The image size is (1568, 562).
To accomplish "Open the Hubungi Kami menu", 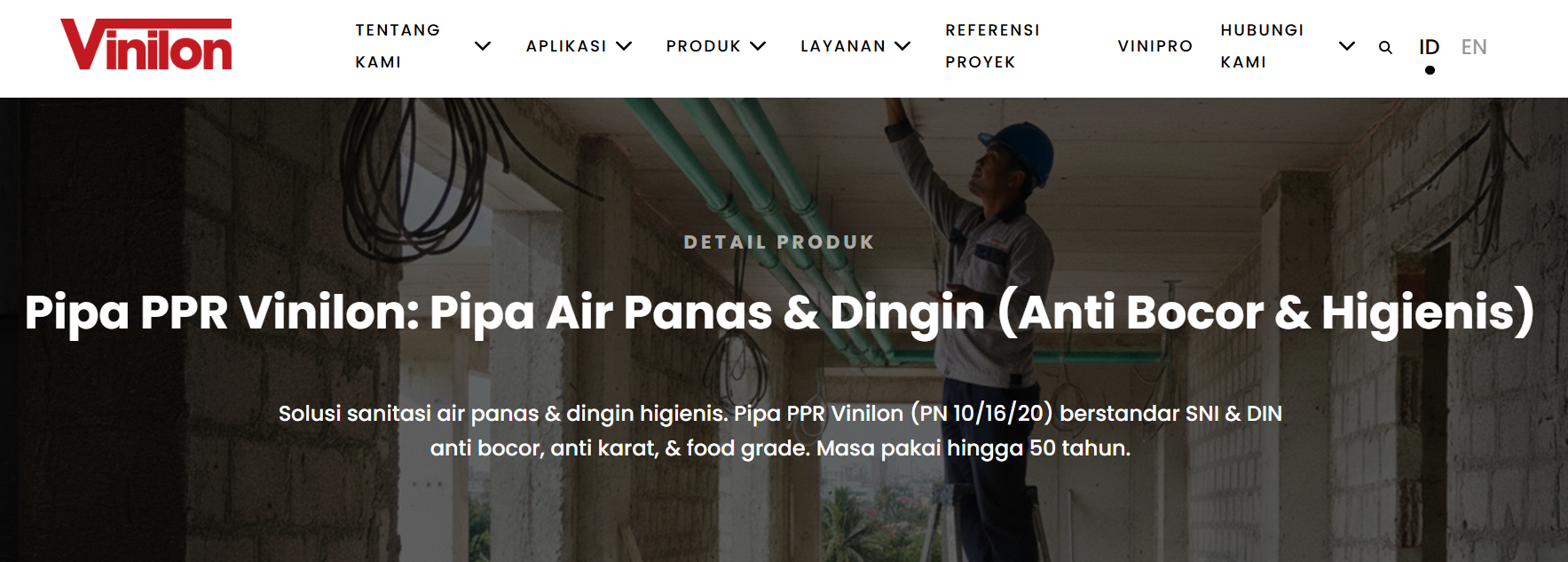I will pyautogui.click(x=1262, y=46).
